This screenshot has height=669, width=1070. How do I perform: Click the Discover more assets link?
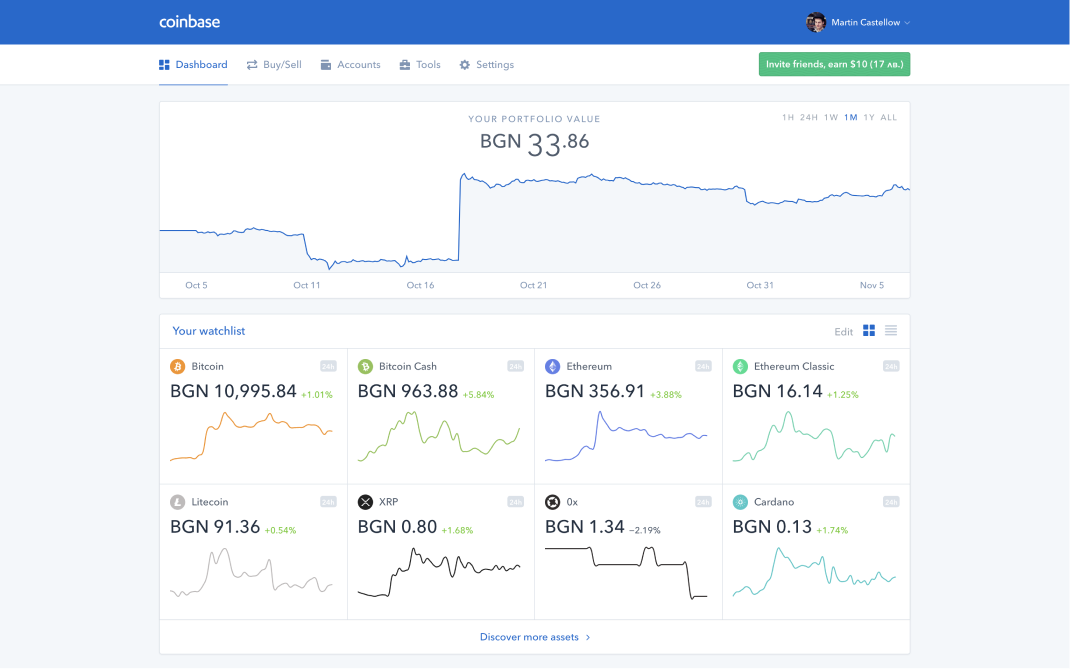click(535, 638)
